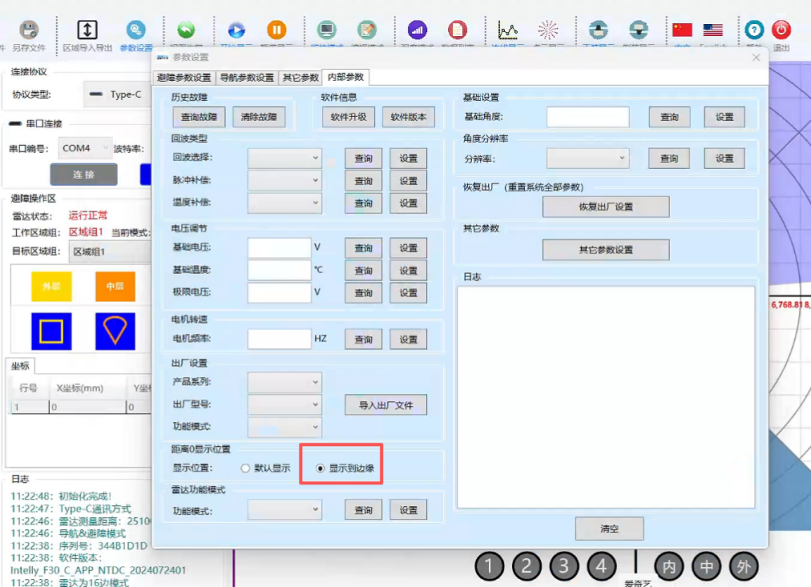Select the orange 中层 color swatch
Image resolution: width=811 pixels, height=587 pixels.
click(115, 287)
